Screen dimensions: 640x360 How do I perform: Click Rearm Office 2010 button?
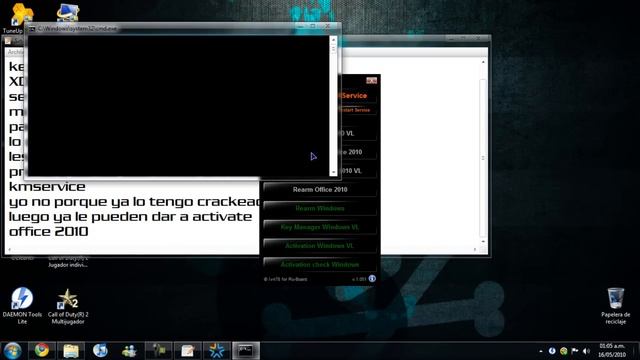coord(320,189)
